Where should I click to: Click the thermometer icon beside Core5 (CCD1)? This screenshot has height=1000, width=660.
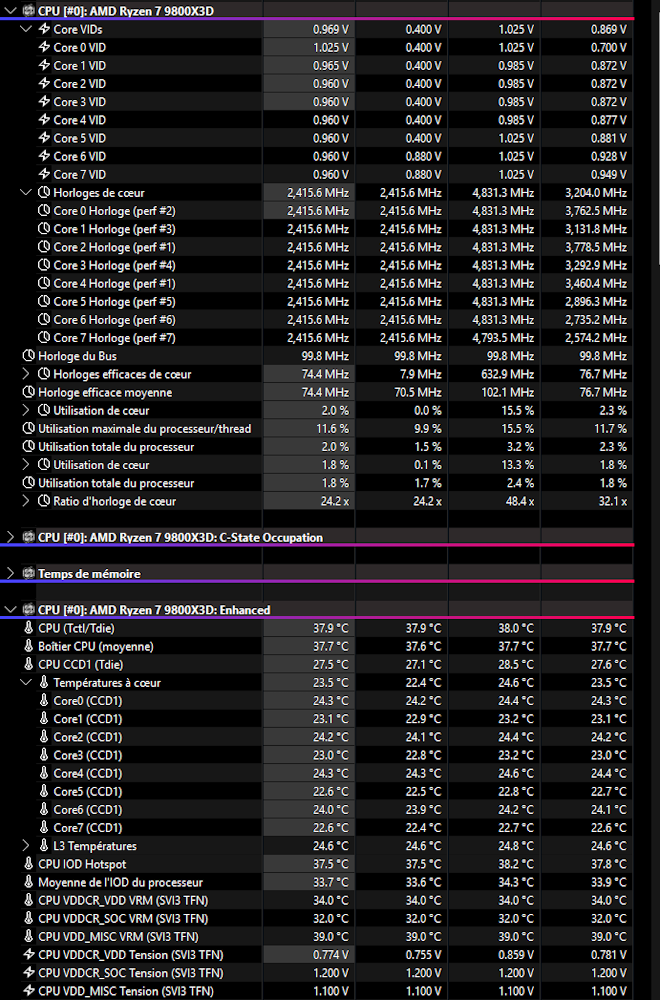[x=44, y=792]
